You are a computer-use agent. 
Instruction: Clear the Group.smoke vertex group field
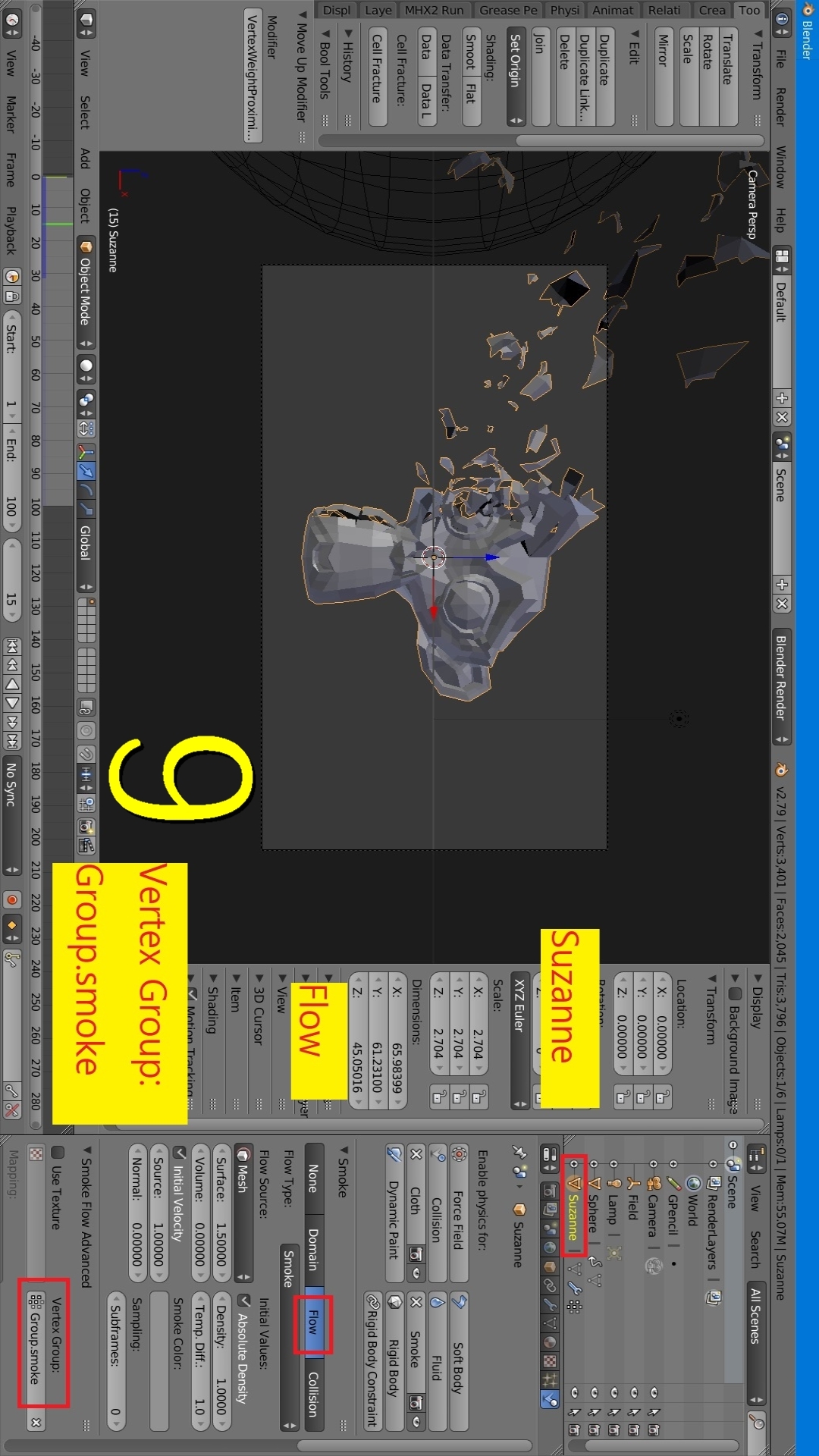(36, 1423)
